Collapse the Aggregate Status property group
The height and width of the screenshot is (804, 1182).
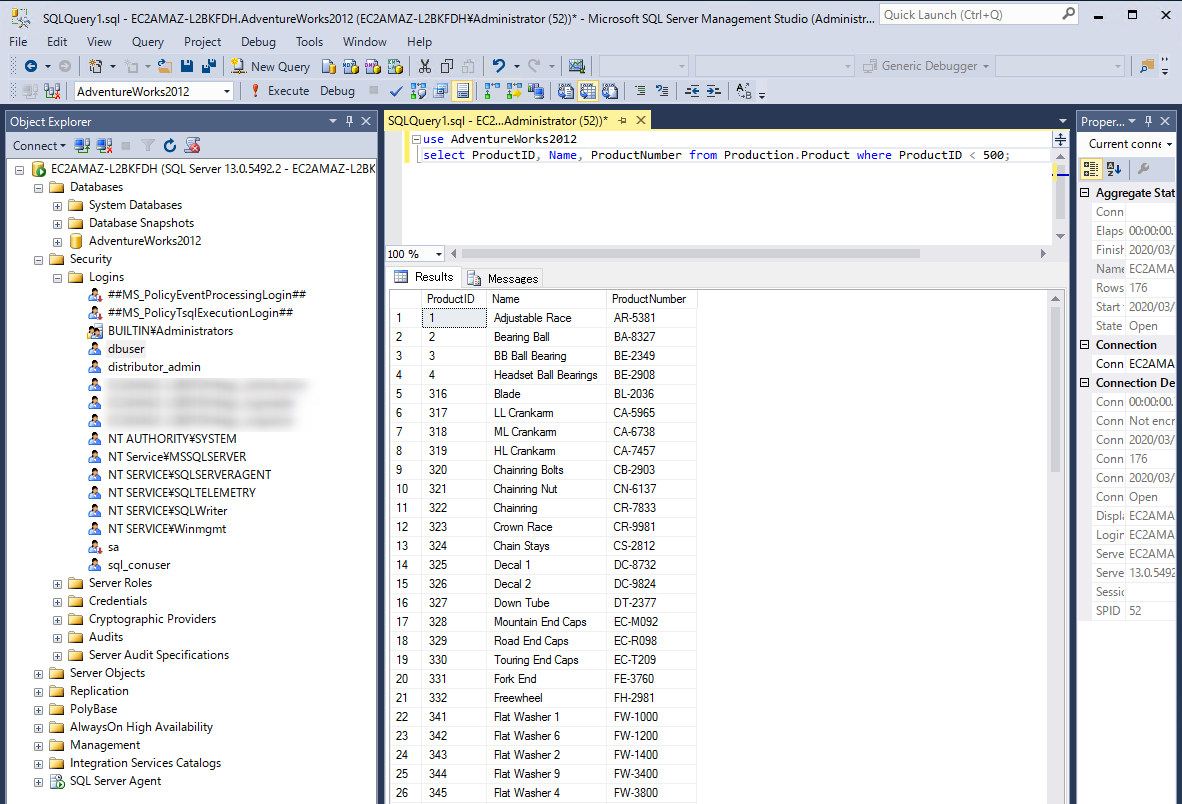point(1085,193)
